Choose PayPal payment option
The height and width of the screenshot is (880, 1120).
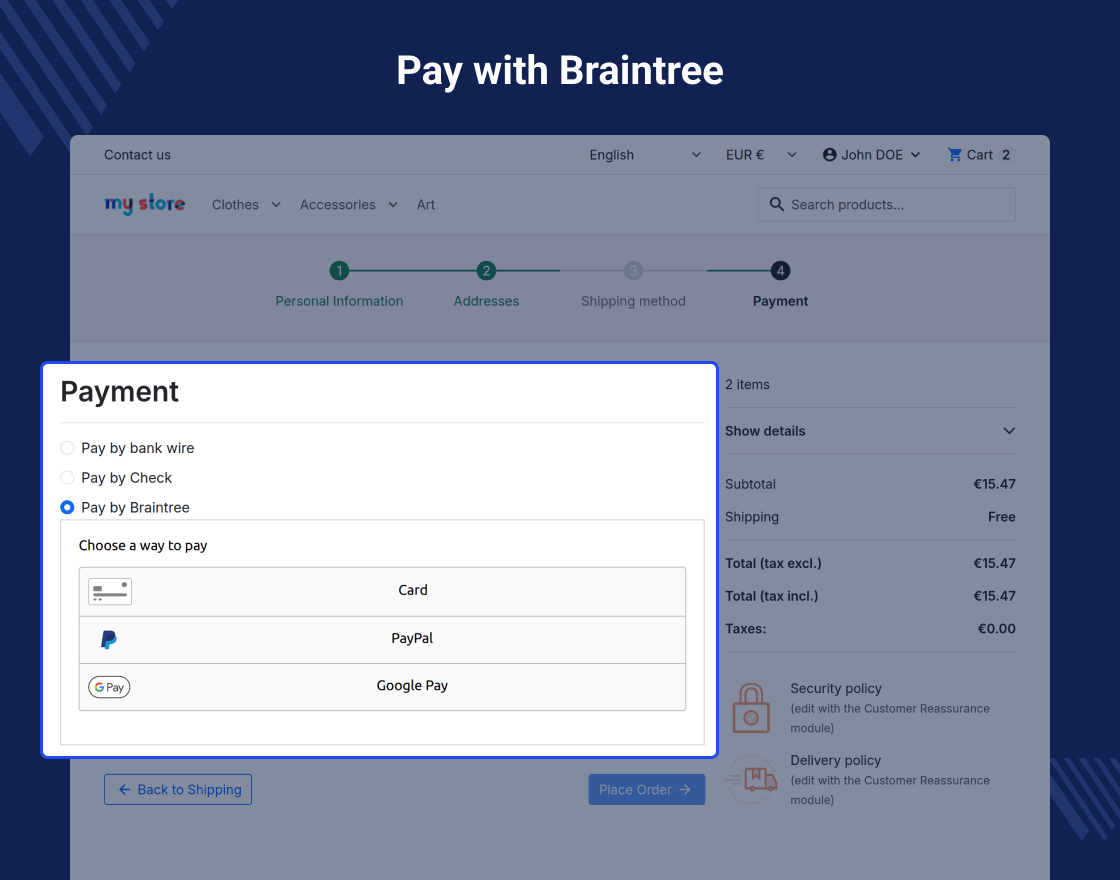pyautogui.click(x=382, y=640)
